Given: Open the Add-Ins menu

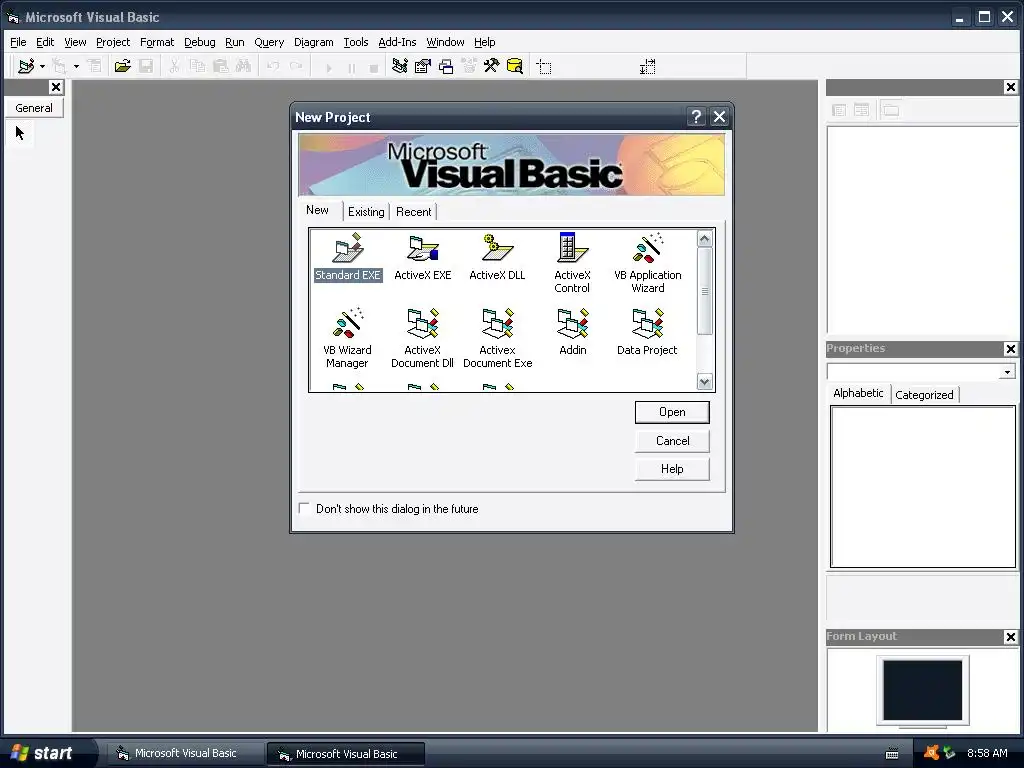Looking at the screenshot, I should click(x=397, y=42).
